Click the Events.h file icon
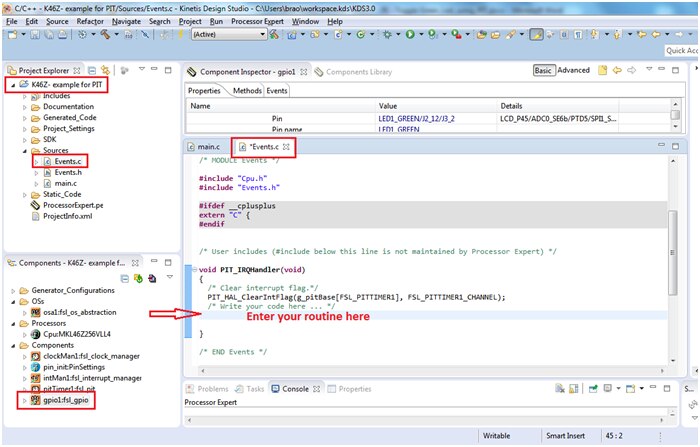The height and width of the screenshot is (447, 700). coord(45,172)
